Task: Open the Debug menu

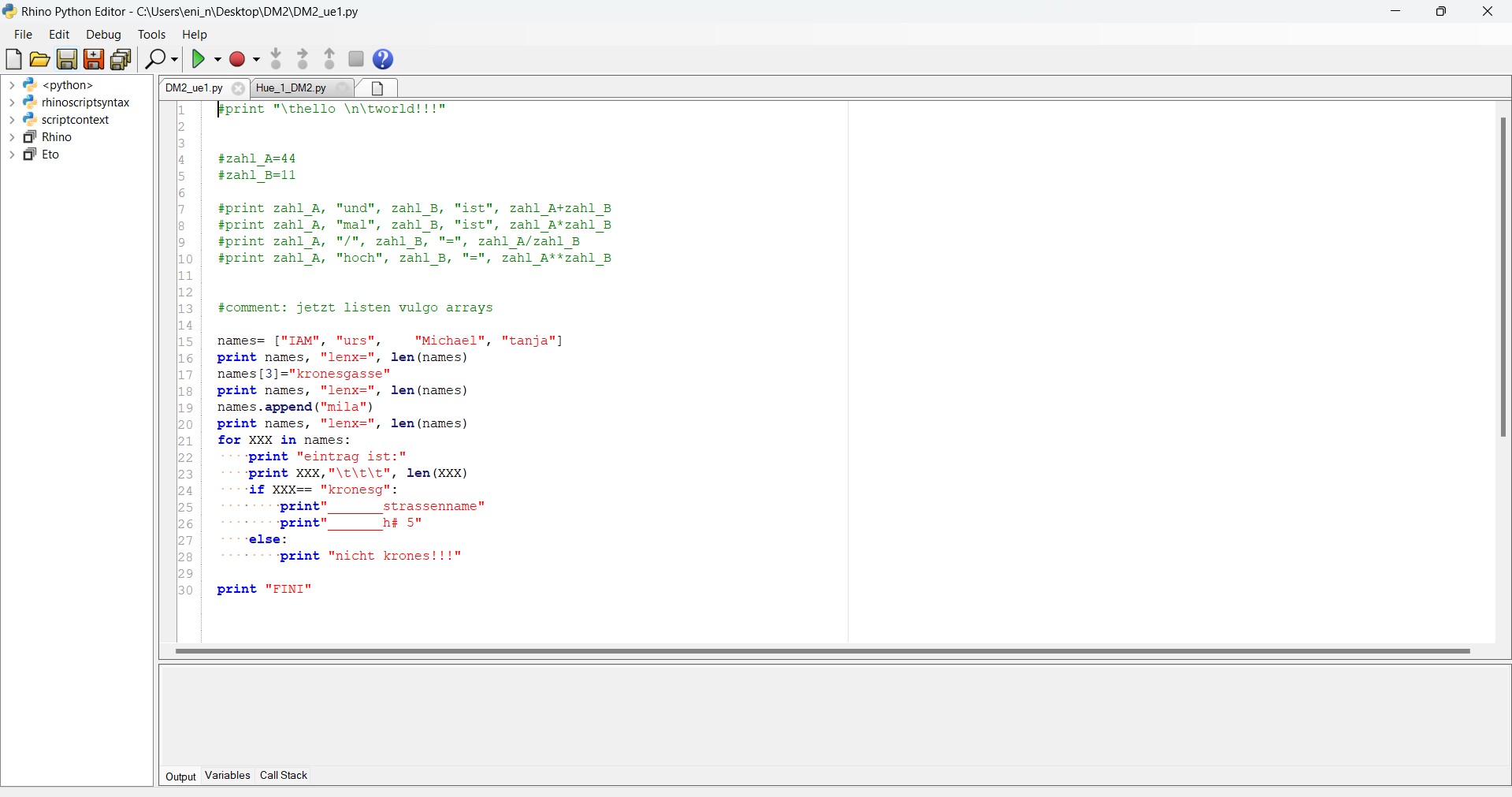Action: 102,34
